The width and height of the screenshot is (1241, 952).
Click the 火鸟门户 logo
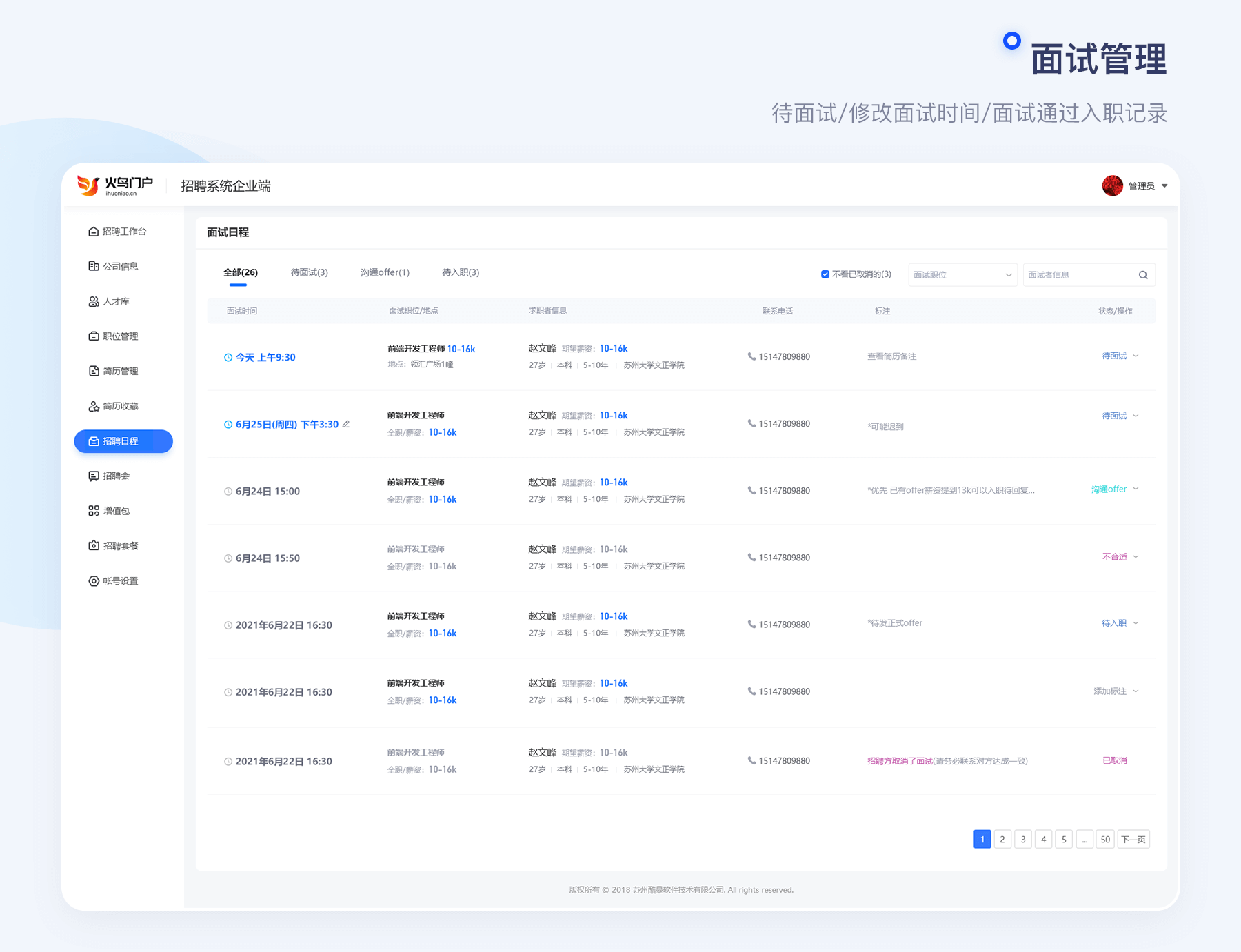coord(115,185)
